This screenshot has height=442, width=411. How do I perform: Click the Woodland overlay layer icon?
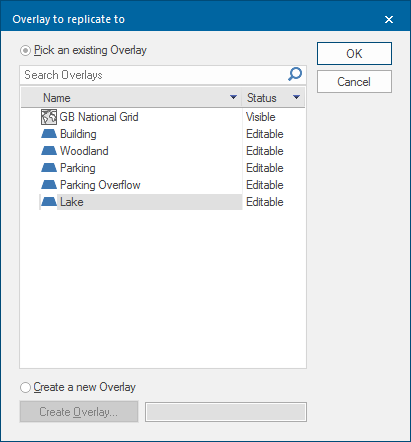click(49, 151)
